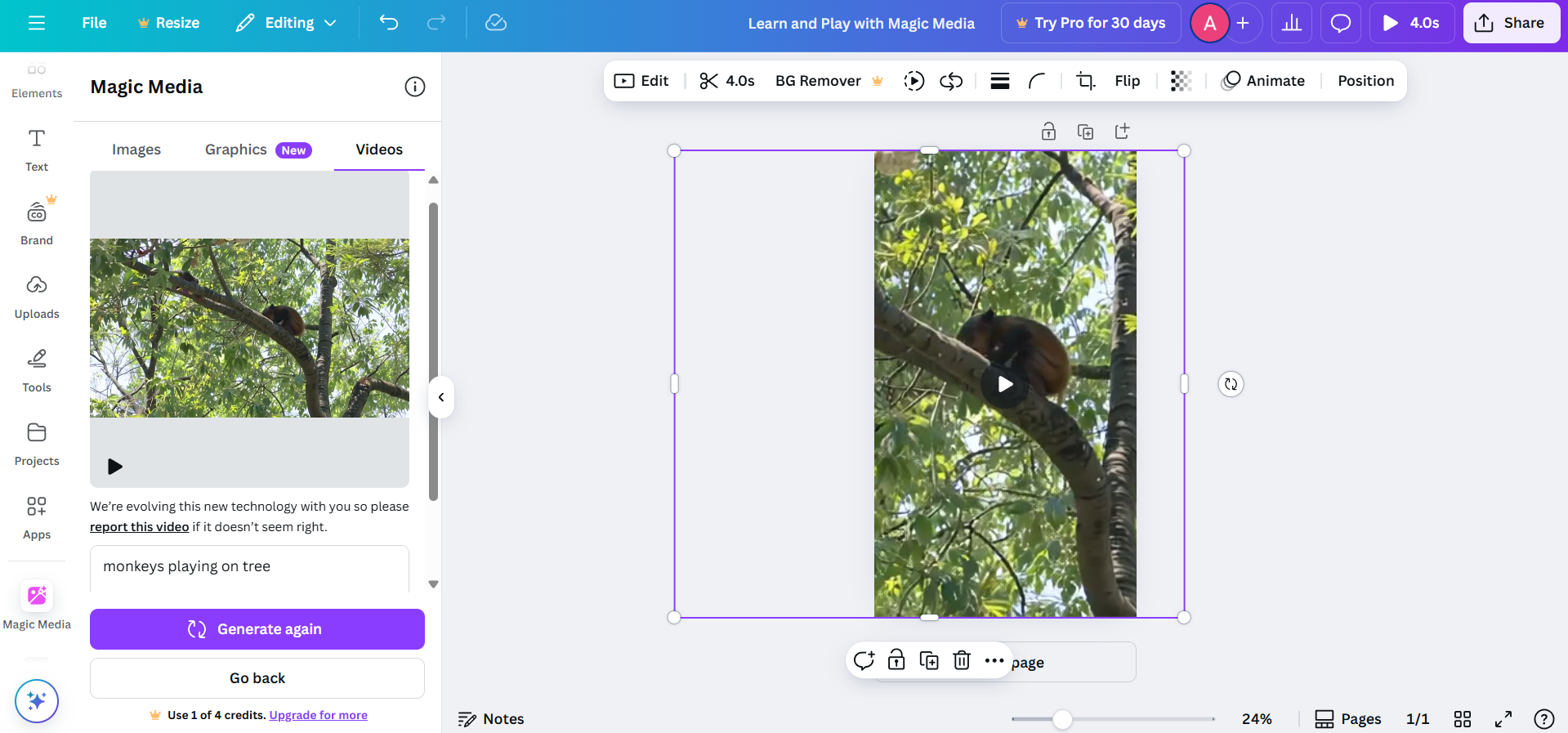Open the looping arrows toolbar icon
1568x733 pixels.
tap(951, 81)
